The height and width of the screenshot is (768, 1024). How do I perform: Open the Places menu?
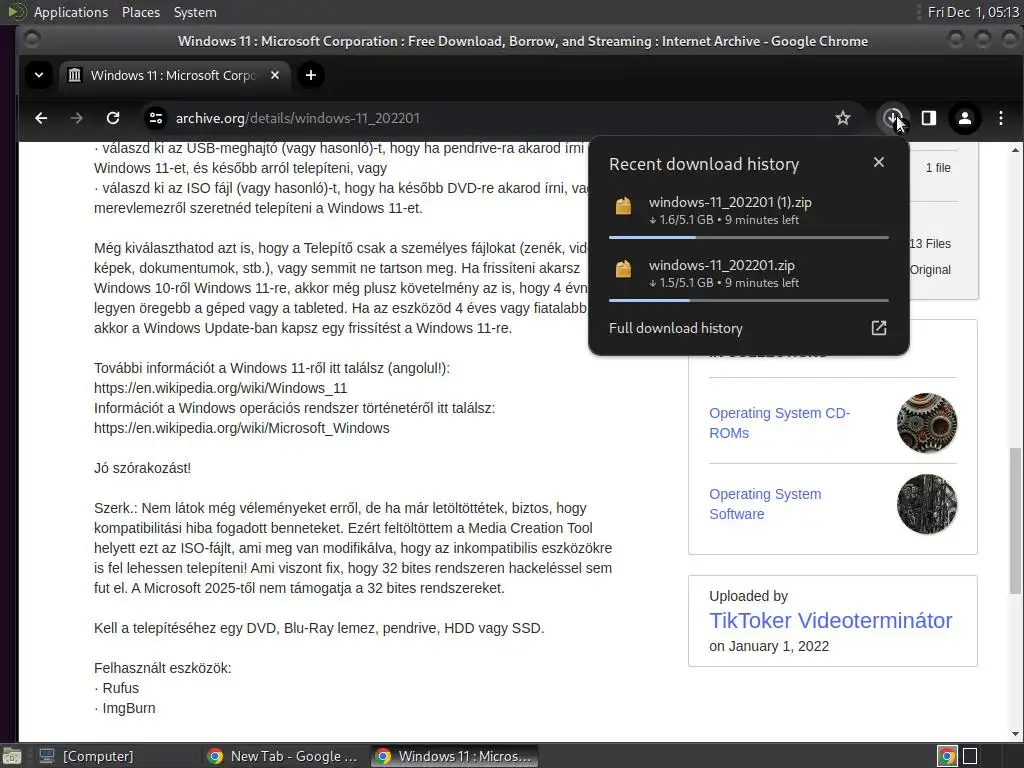140,12
